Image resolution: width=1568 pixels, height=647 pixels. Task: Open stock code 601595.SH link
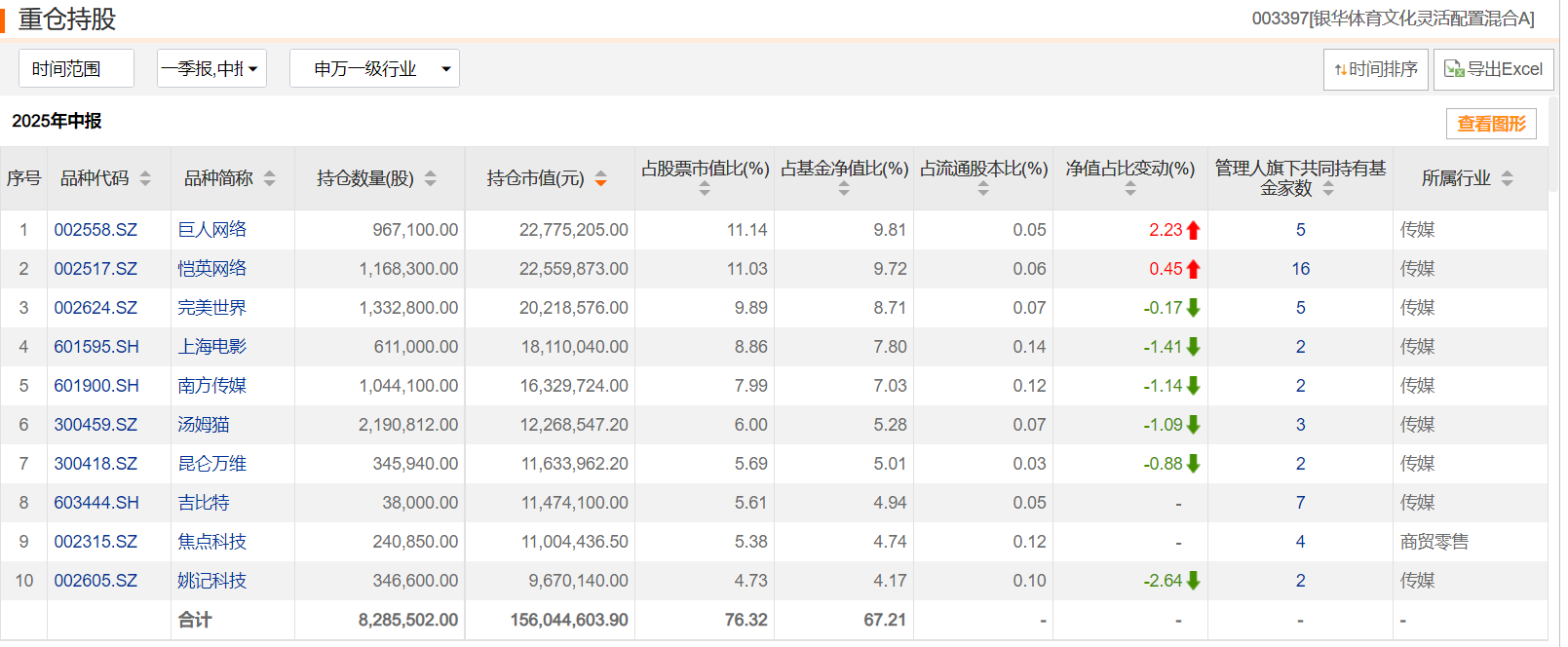96,347
